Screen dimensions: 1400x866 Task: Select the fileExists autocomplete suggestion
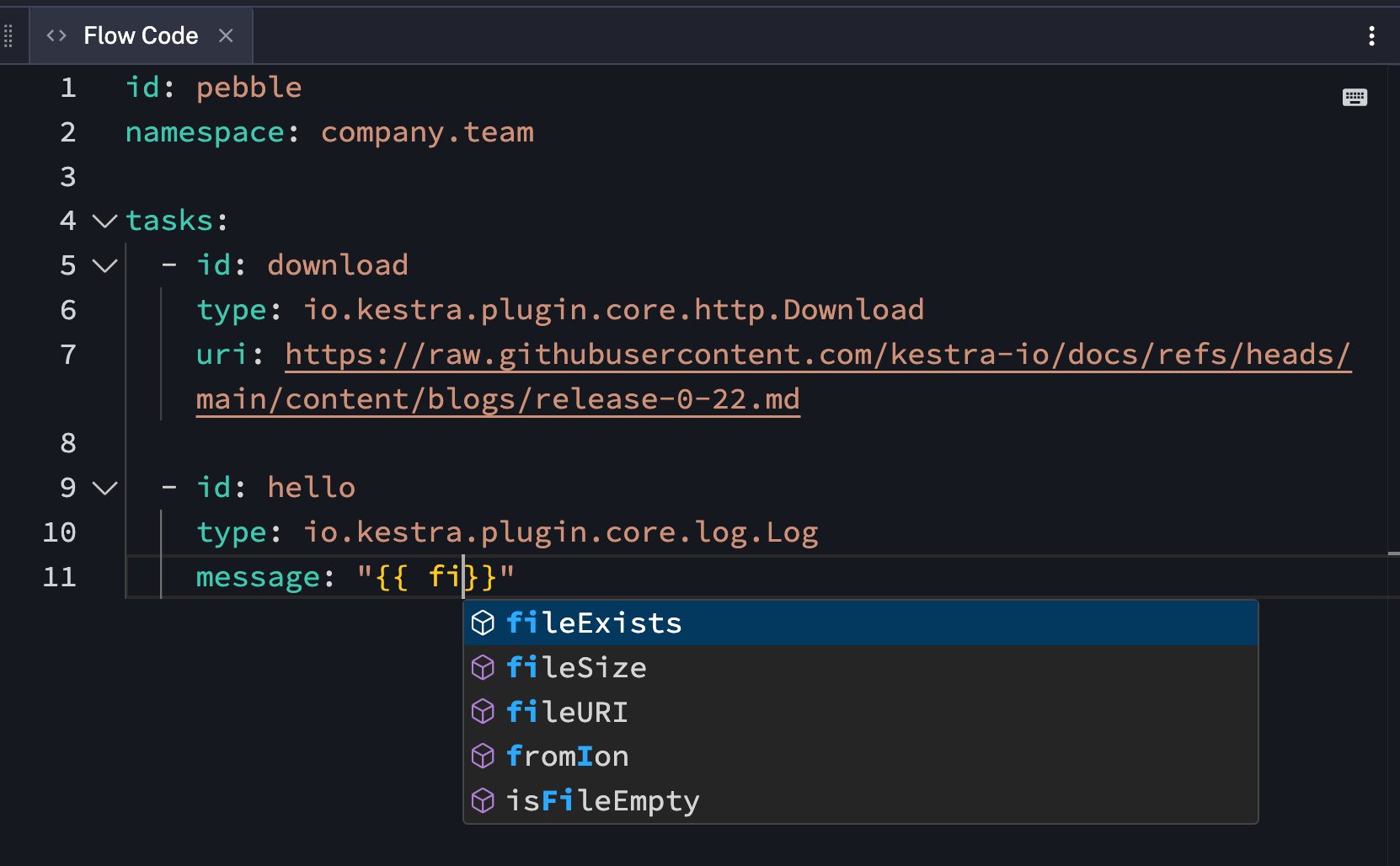coord(594,622)
